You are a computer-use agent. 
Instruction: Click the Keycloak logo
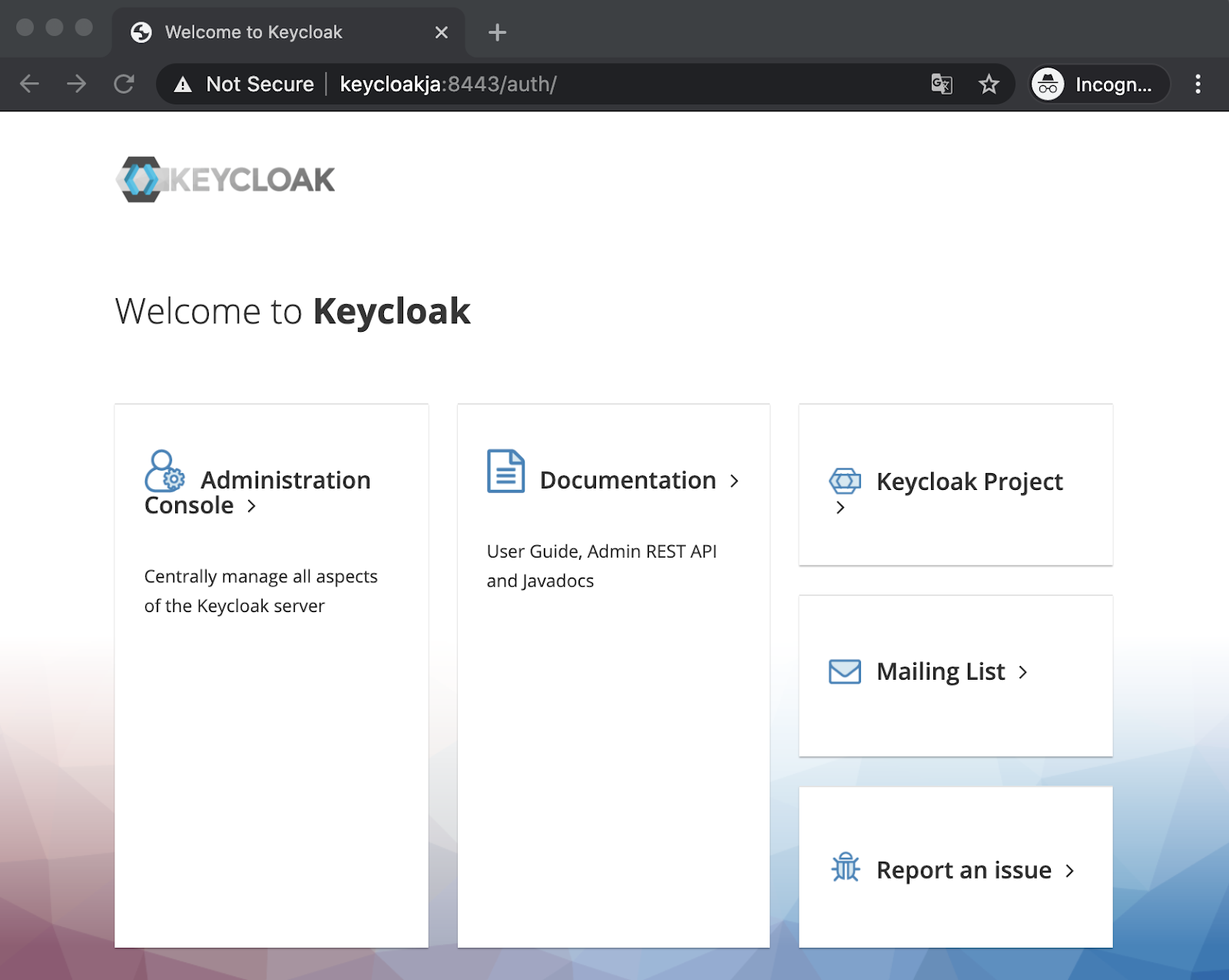tap(226, 180)
